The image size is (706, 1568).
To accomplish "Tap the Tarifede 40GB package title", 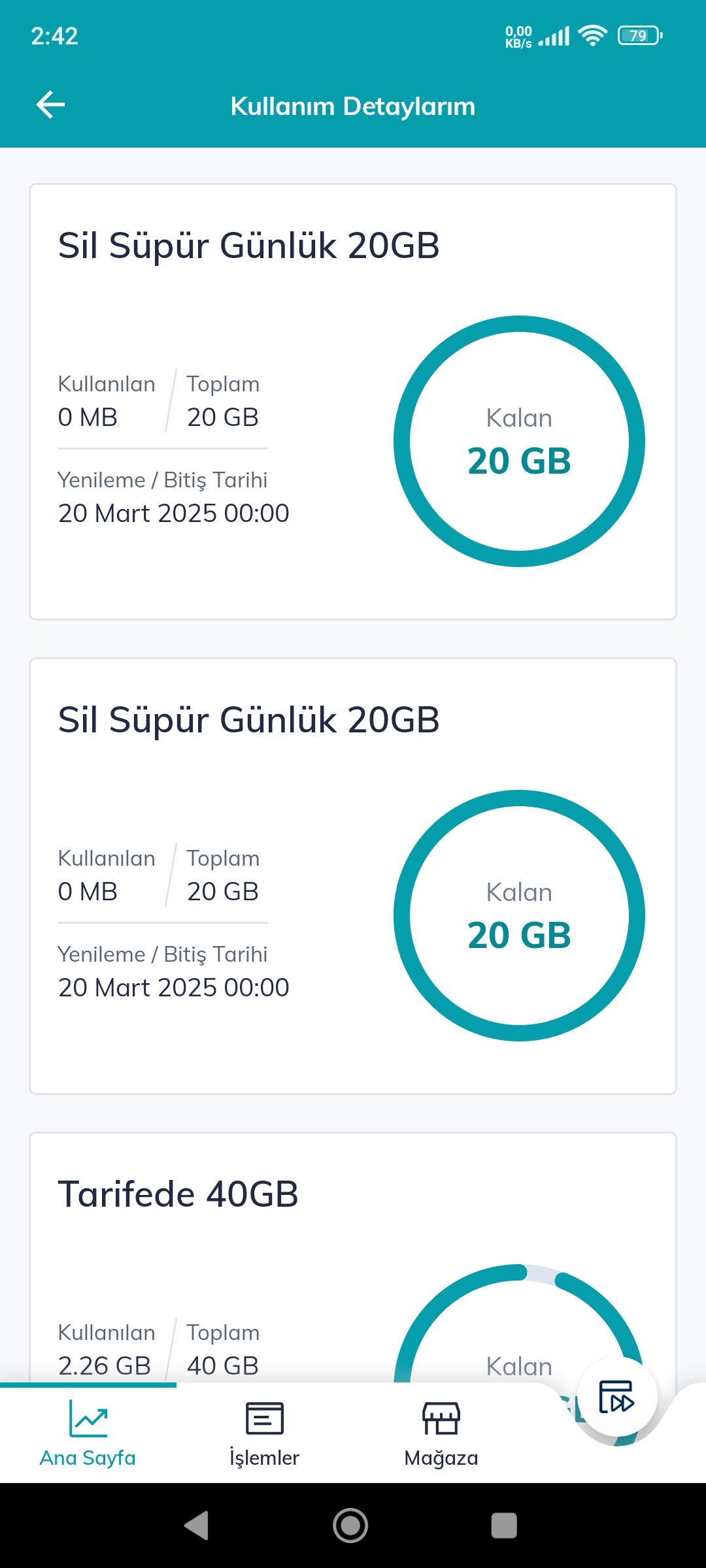I will point(178,1194).
